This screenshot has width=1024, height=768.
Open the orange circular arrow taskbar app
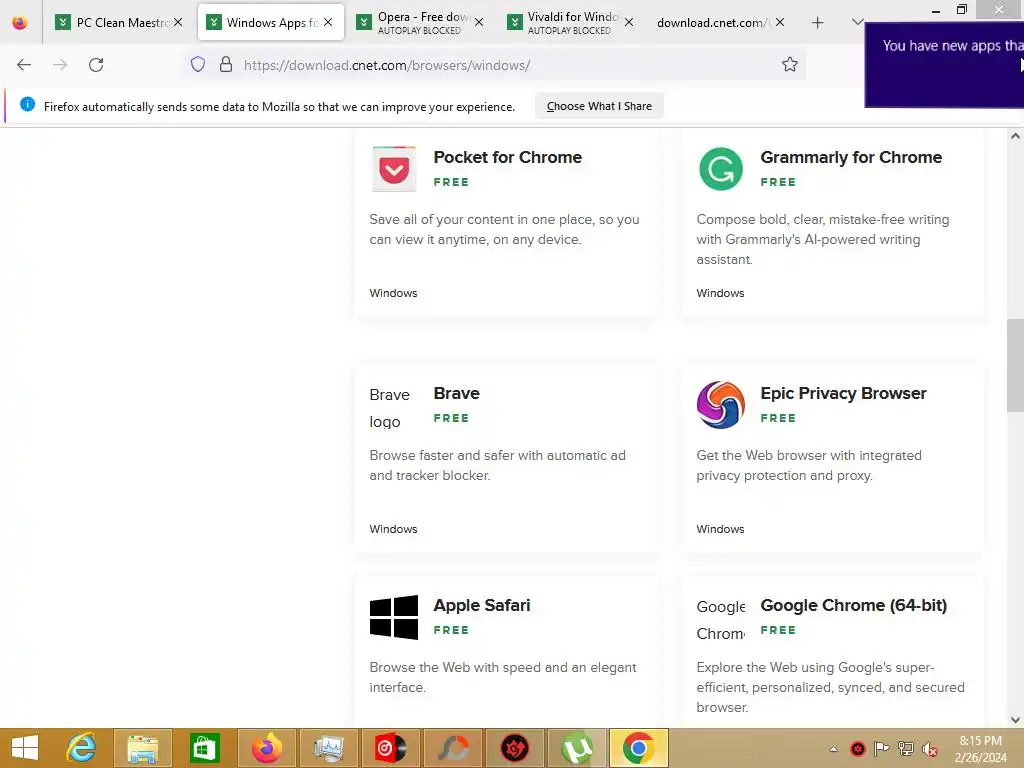[453, 748]
